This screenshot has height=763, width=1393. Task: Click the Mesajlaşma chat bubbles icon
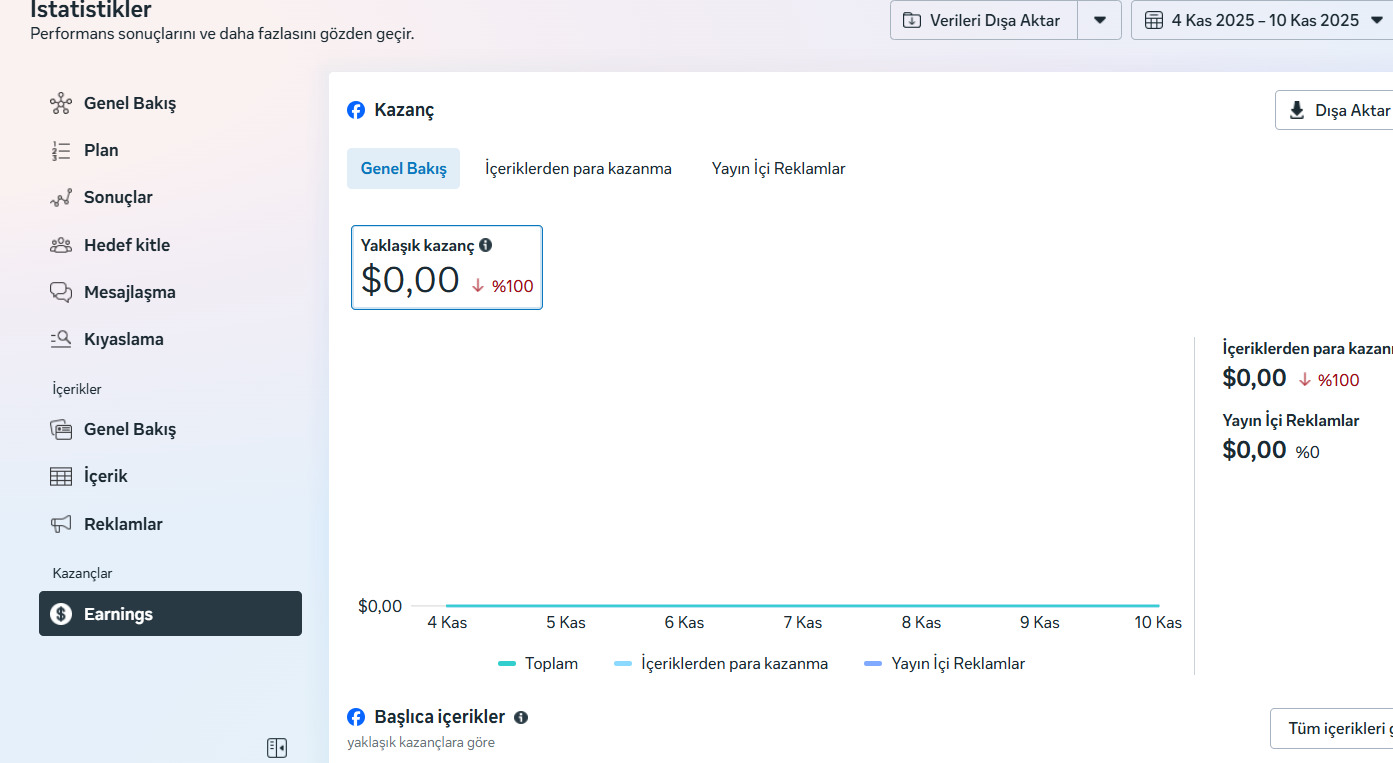61,292
